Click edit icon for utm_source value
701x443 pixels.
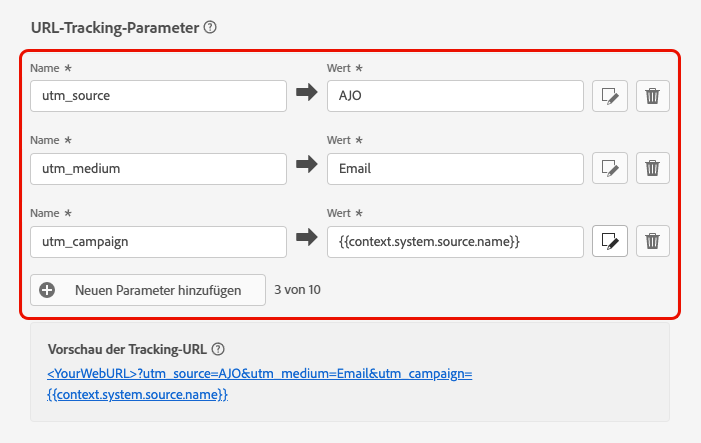610,96
